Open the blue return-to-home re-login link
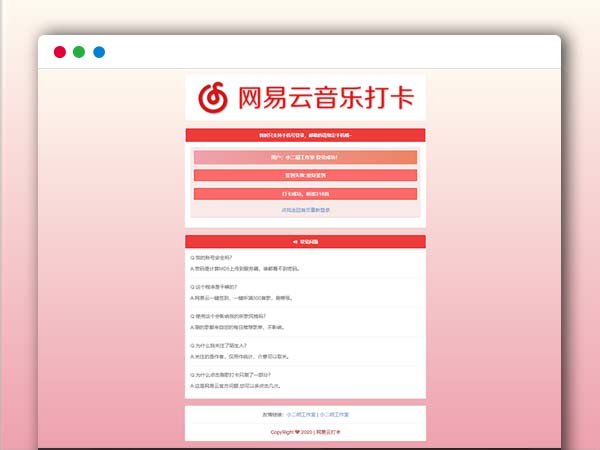 point(305,210)
